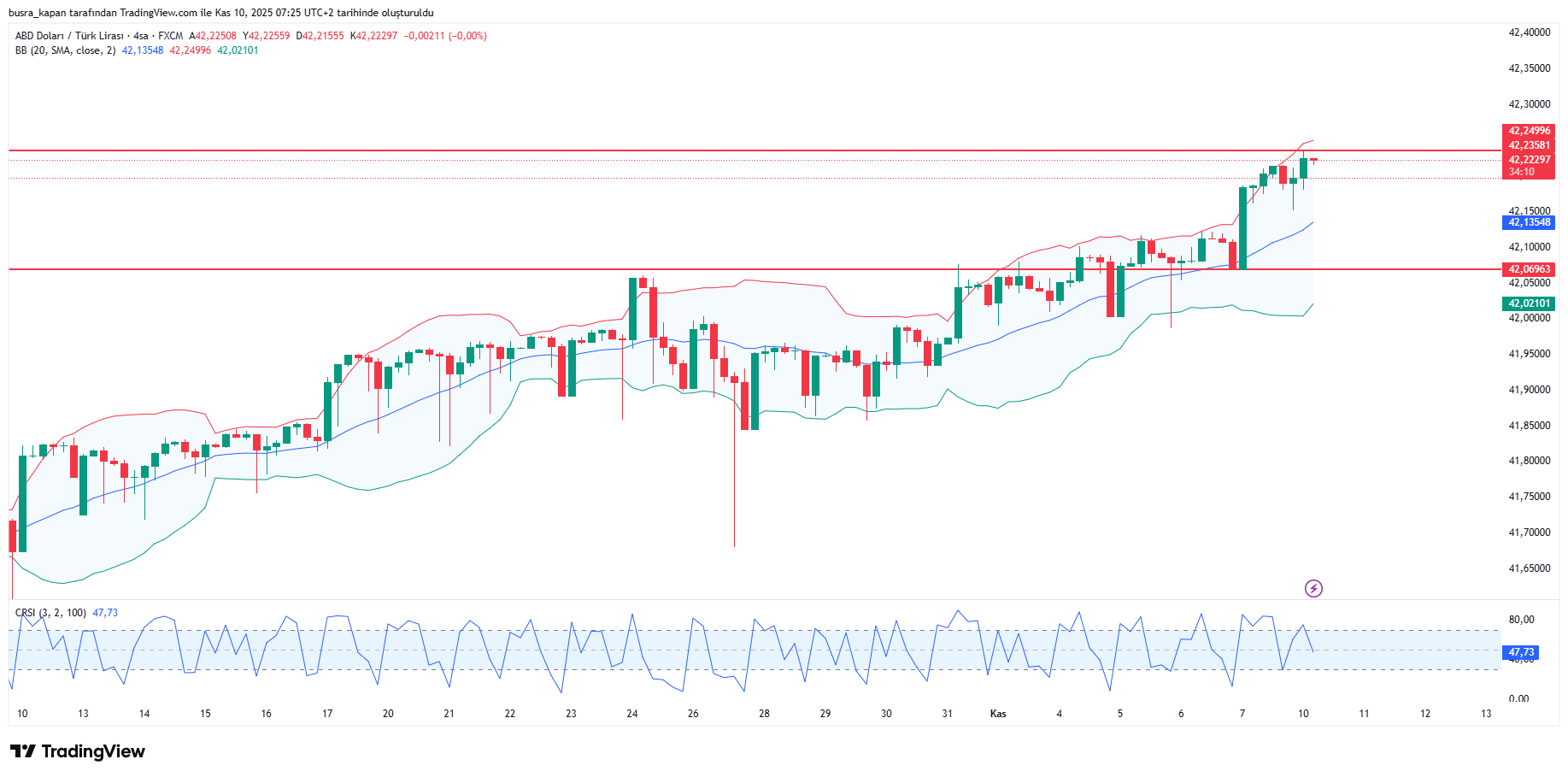The height and width of the screenshot is (777, 1568).
Task: Click the CRSI (3, 2, 100) indicator label
Action: (x=50, y=613)
